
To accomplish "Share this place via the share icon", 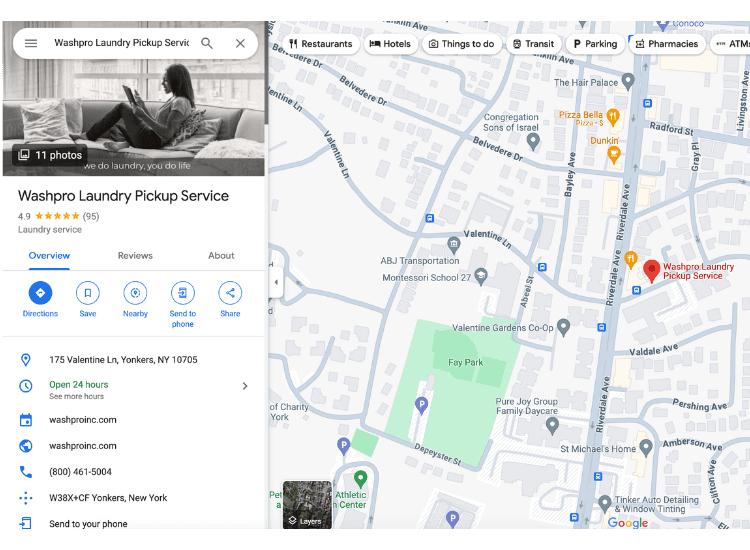I will click(230, 293).
